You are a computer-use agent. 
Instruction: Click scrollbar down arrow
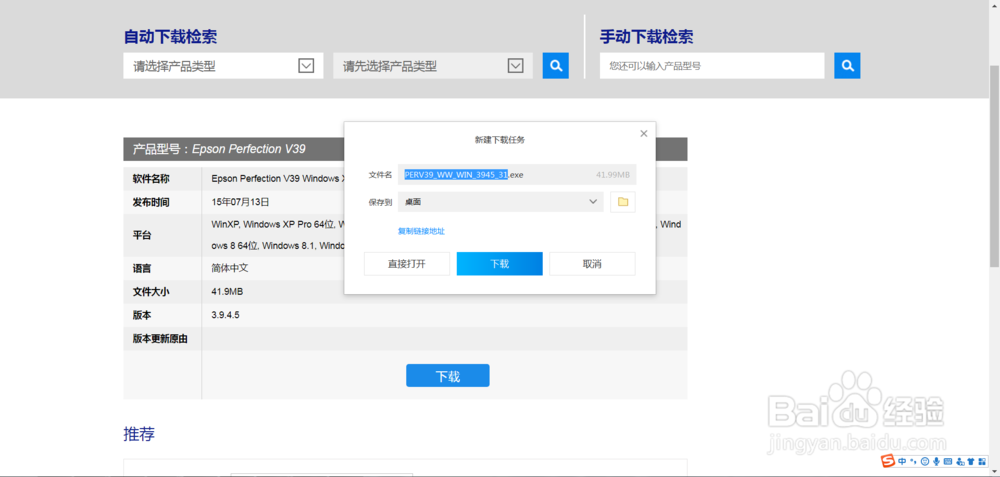coord(994,471)
